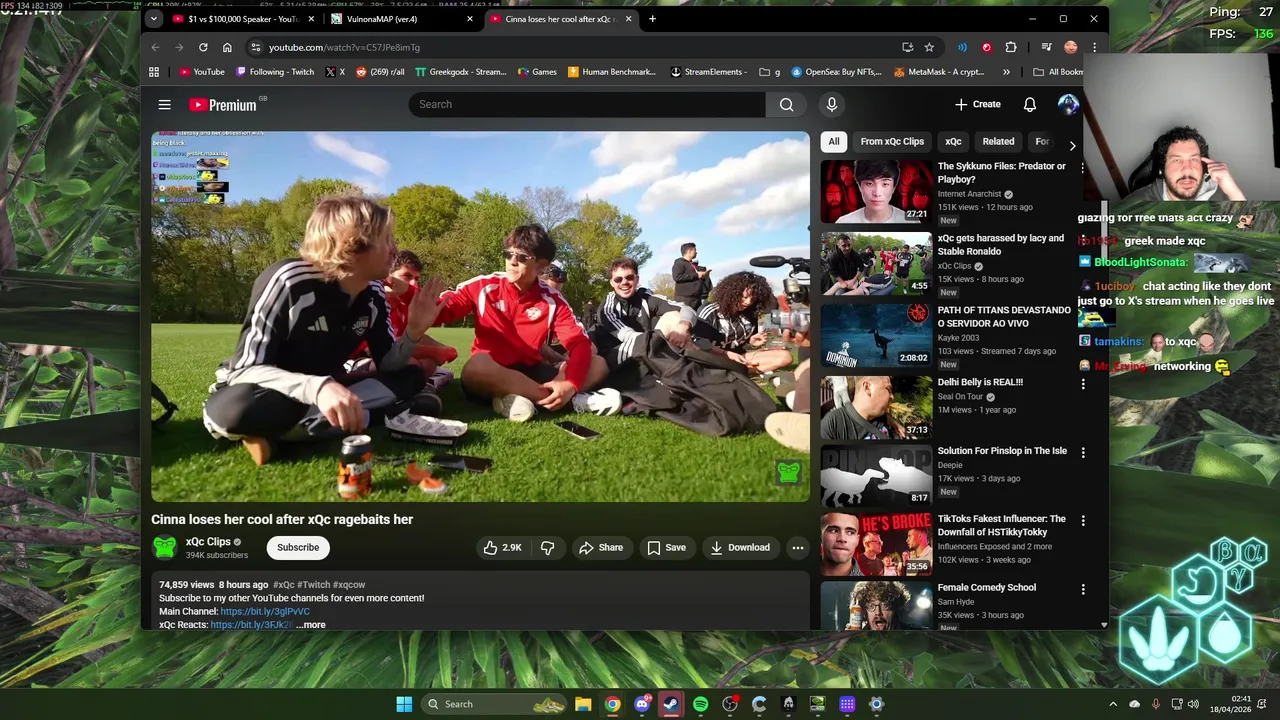Show more bookmarks with double chevron

1006,72
